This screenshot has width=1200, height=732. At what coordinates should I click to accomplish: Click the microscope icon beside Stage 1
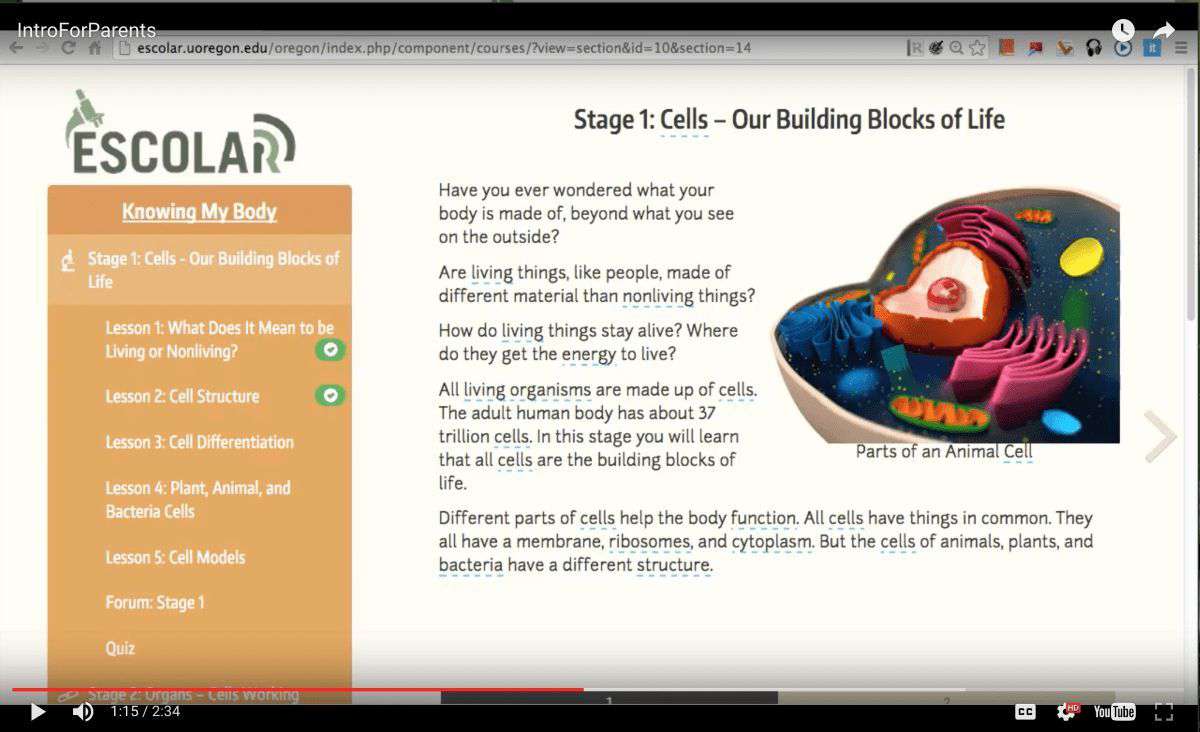tap(68, 262)
